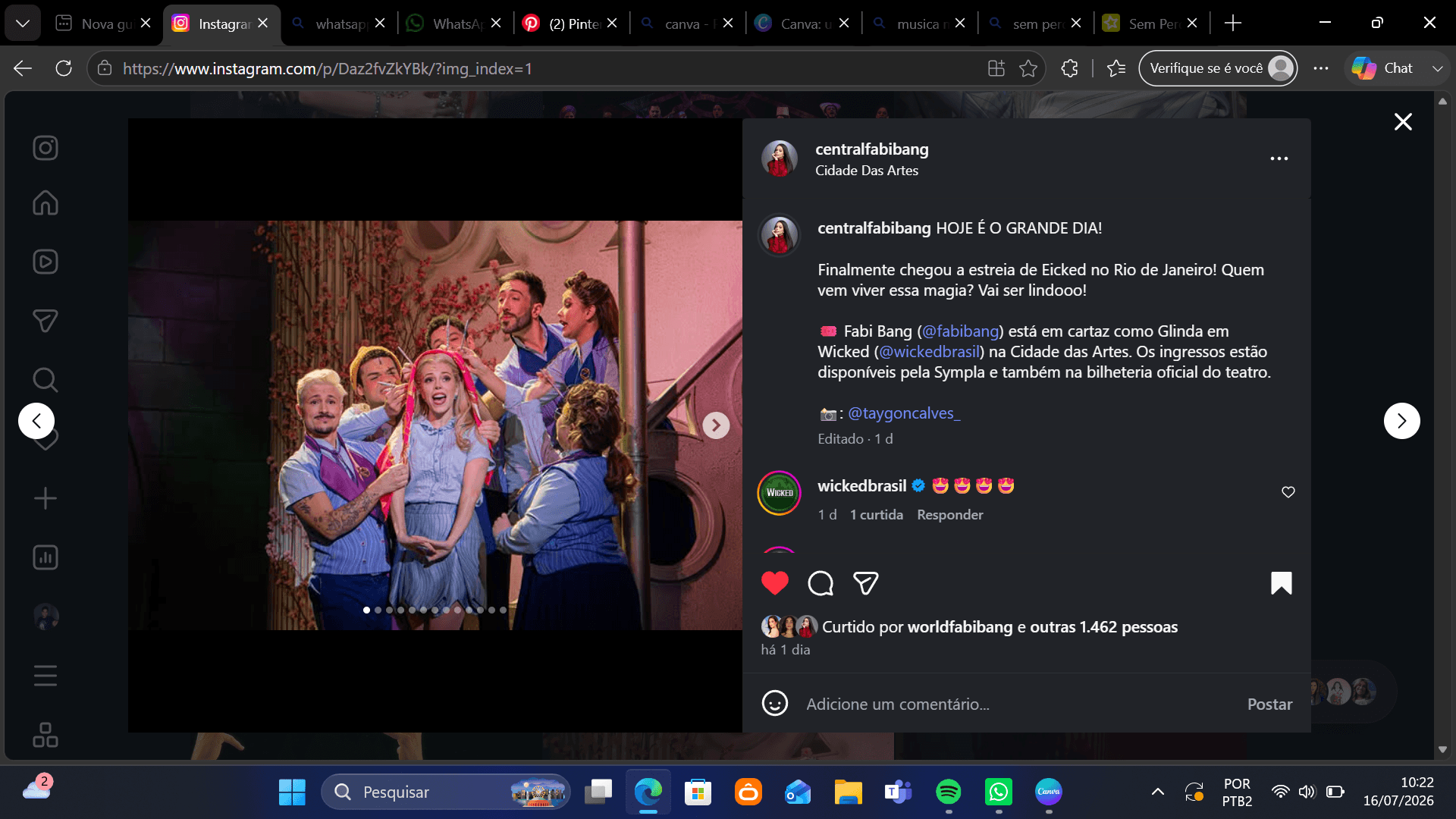Unlike the post with red heart

(775, 583)
